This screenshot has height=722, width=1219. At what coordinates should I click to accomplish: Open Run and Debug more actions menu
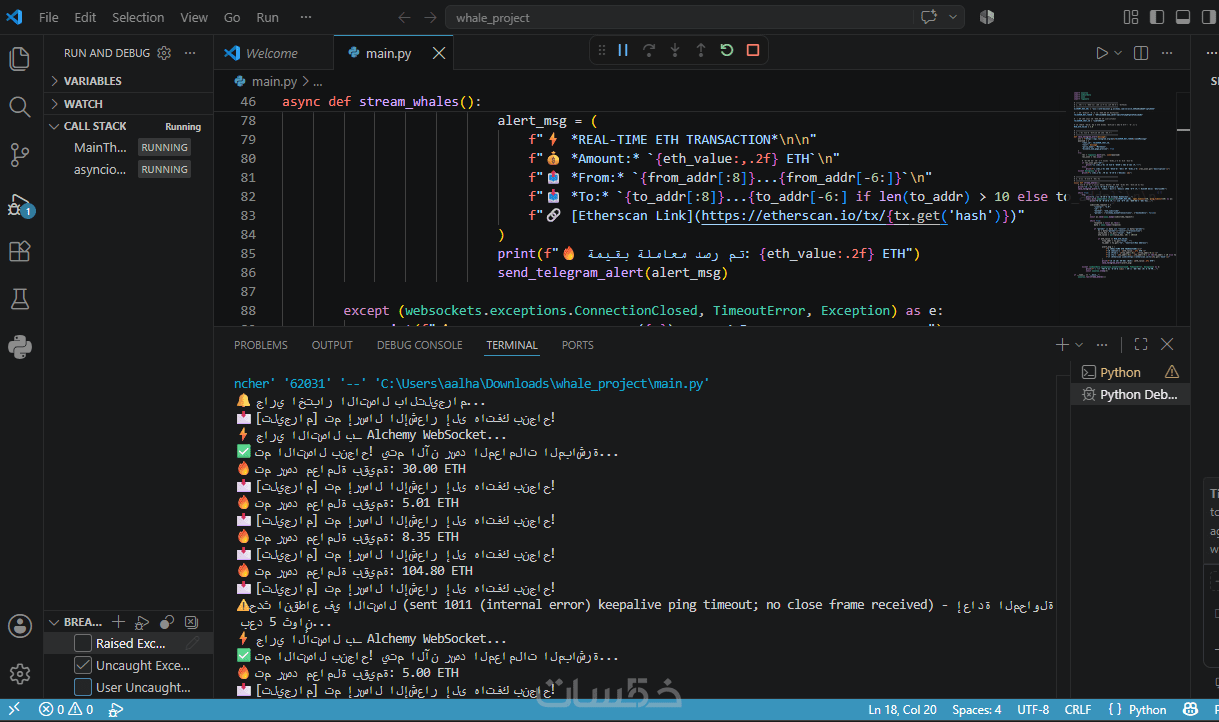(190, 53)
